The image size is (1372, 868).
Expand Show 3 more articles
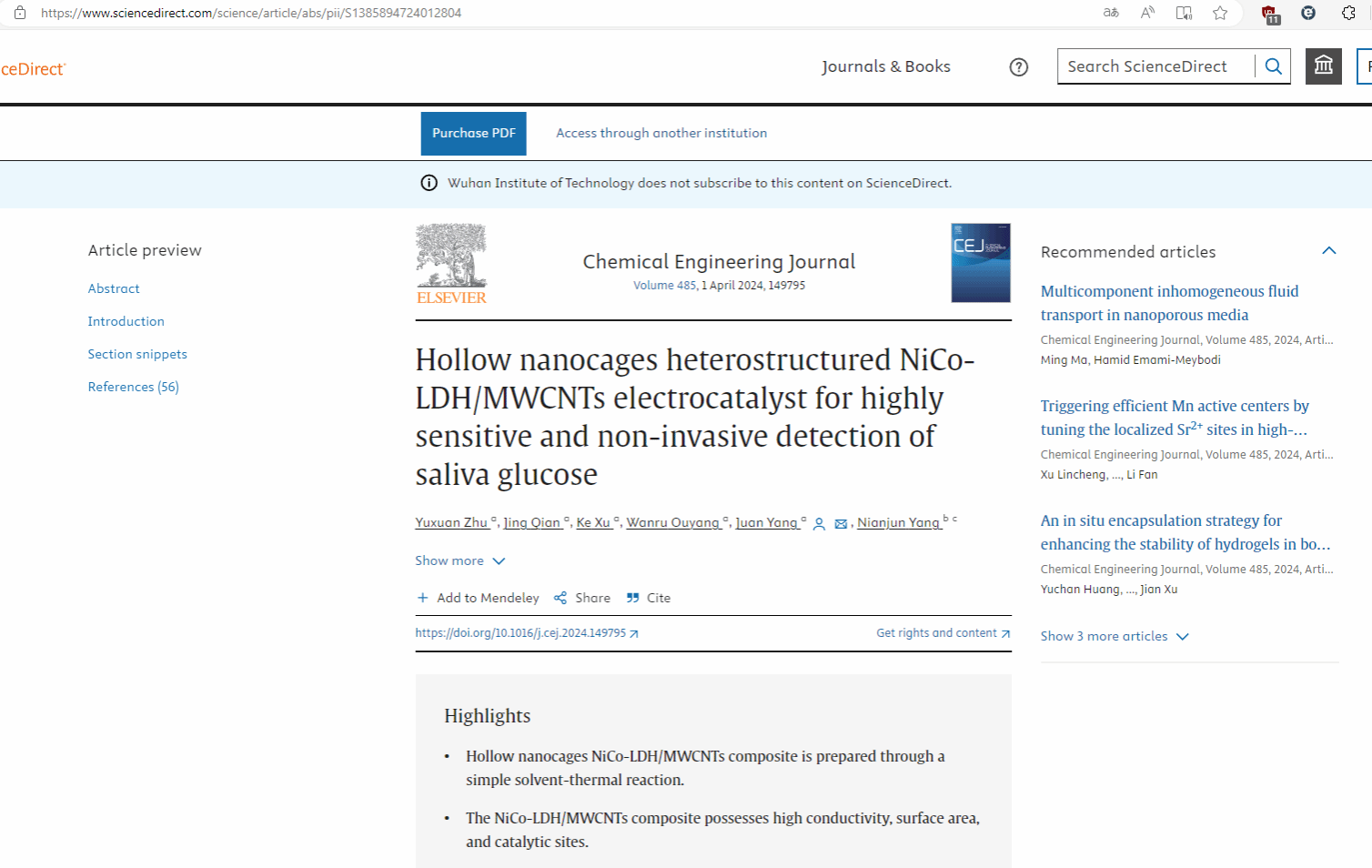1114,636
